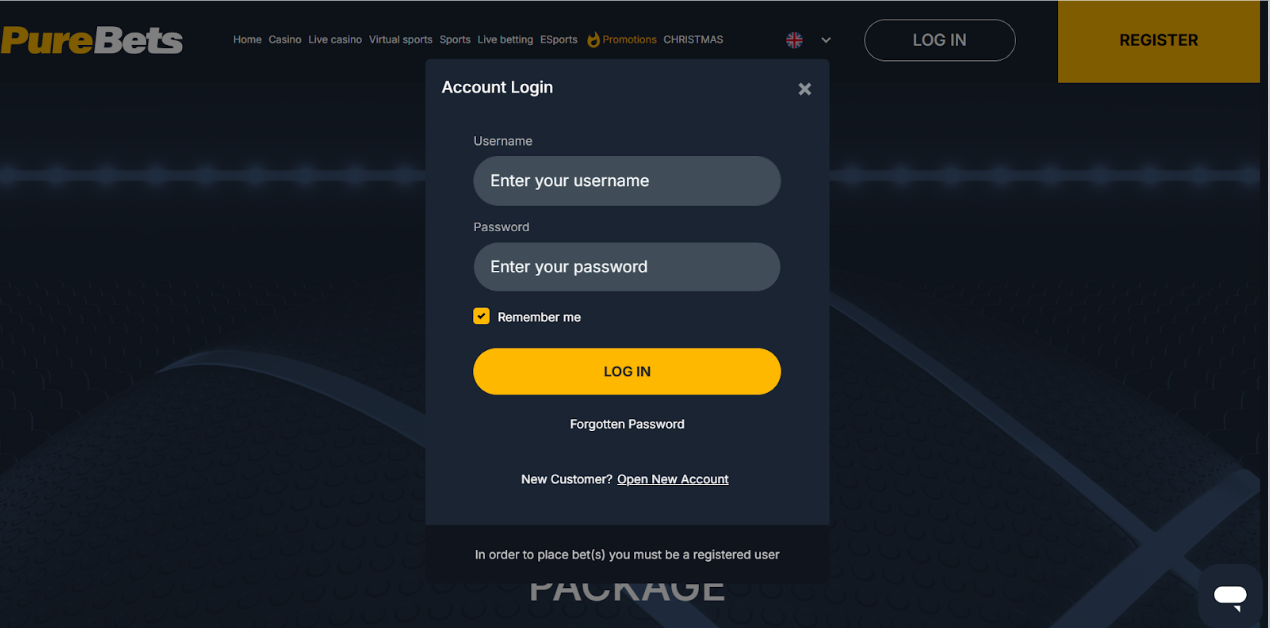Open Live betting from the navigation
The width and height of the screenshot is (1270, 628).
505,39
